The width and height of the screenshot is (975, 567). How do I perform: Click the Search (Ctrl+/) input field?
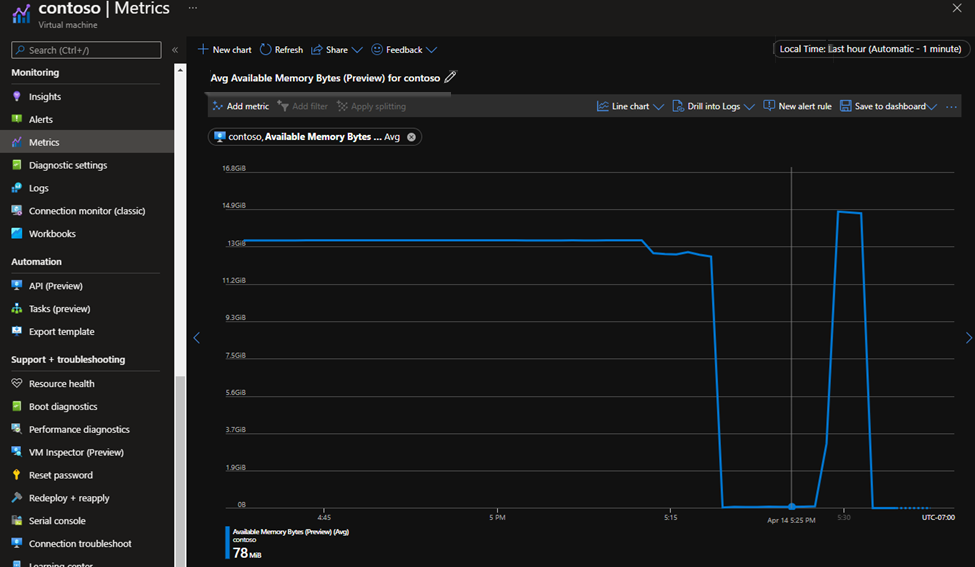(x=86, y=50)
